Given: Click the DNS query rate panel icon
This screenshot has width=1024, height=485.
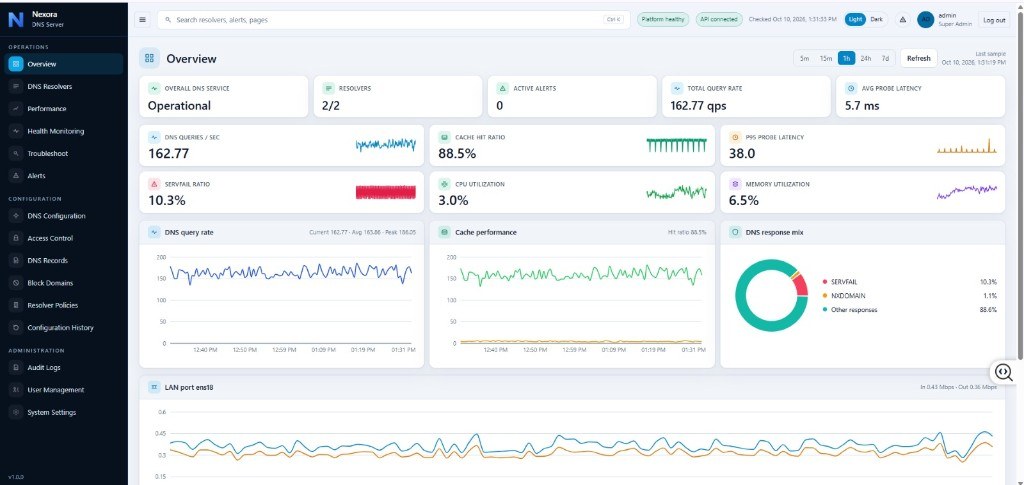Looking at the screenshot, I should pos(154,232).
